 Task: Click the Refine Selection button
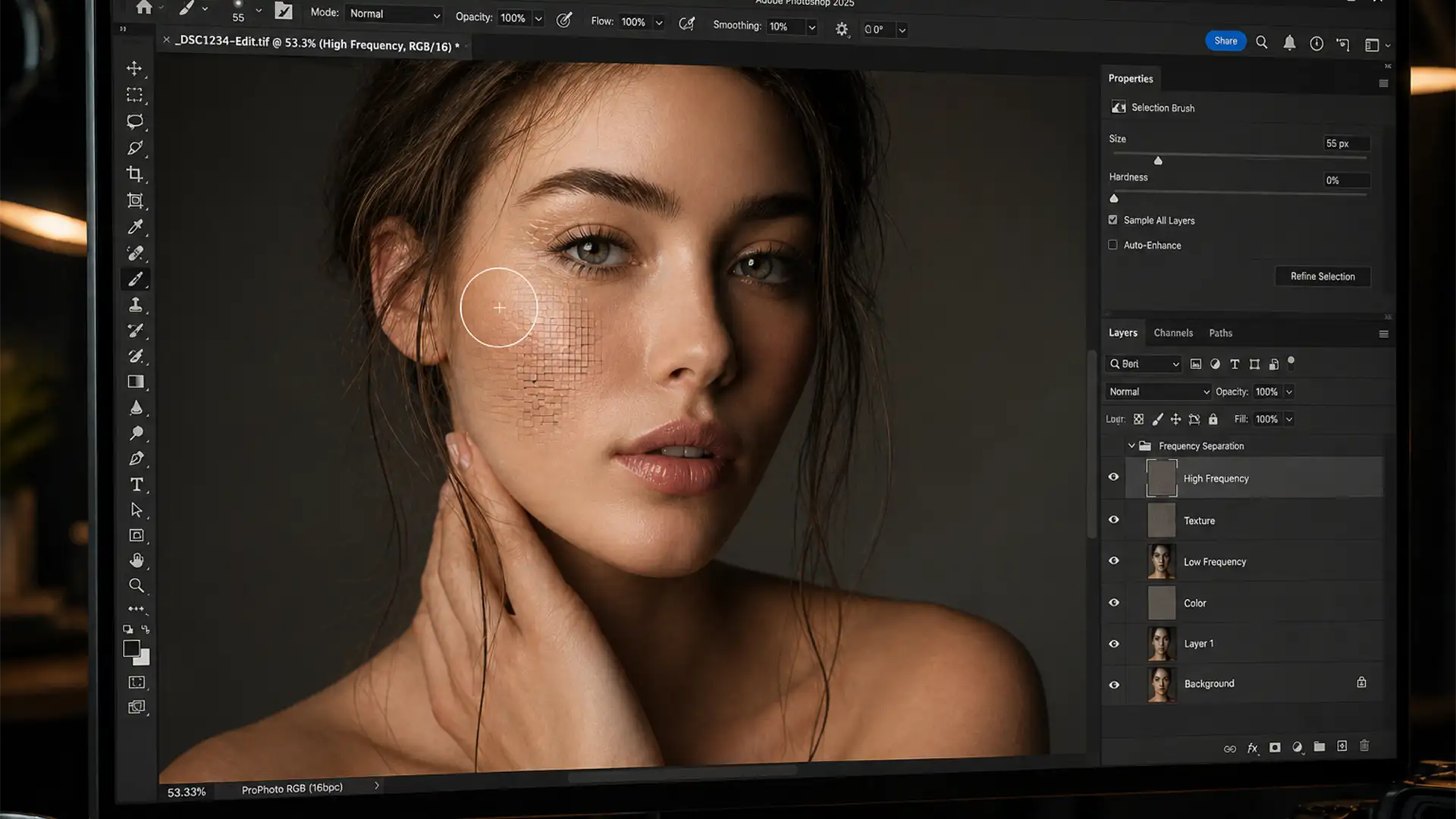(x=1323, y=276)
